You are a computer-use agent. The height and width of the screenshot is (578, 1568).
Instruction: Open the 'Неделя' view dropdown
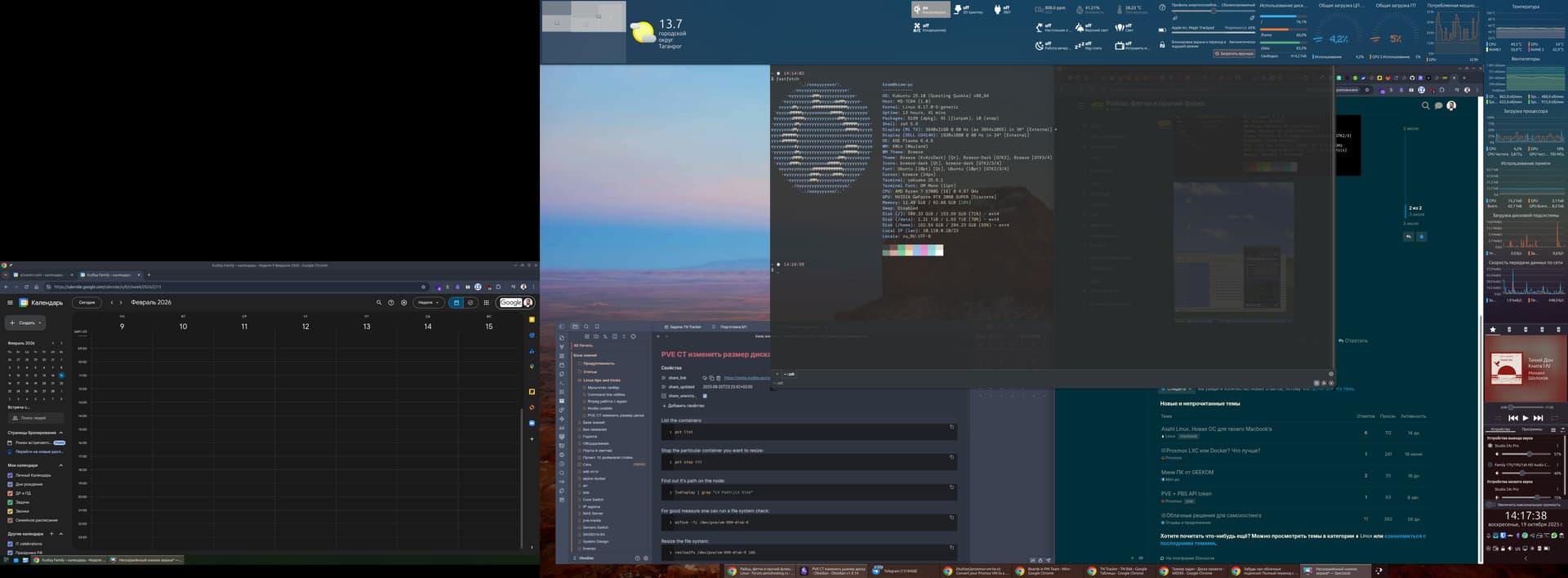pos(429,303)
